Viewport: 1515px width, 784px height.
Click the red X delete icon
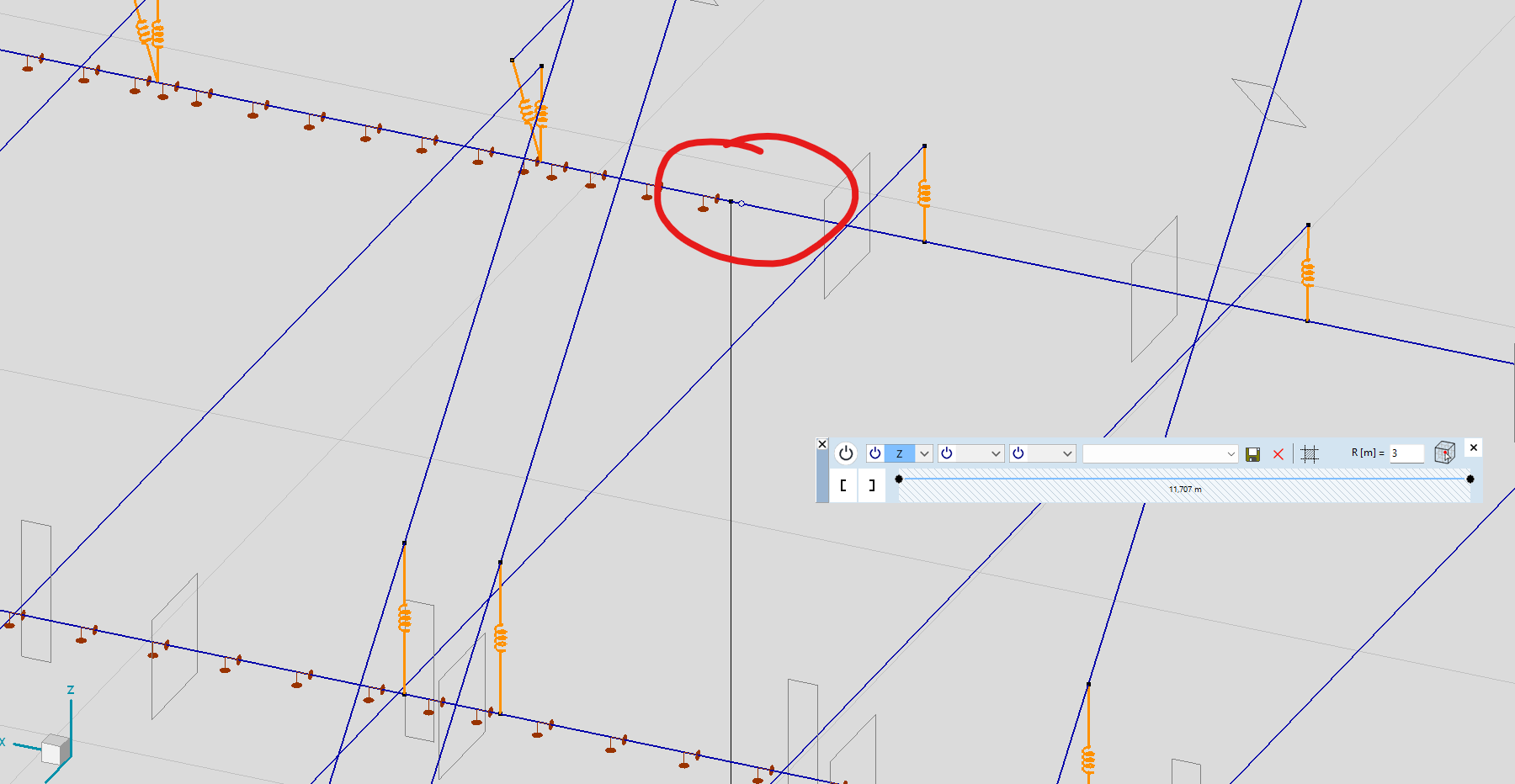pyautogui.click(x=1278, y=454)
